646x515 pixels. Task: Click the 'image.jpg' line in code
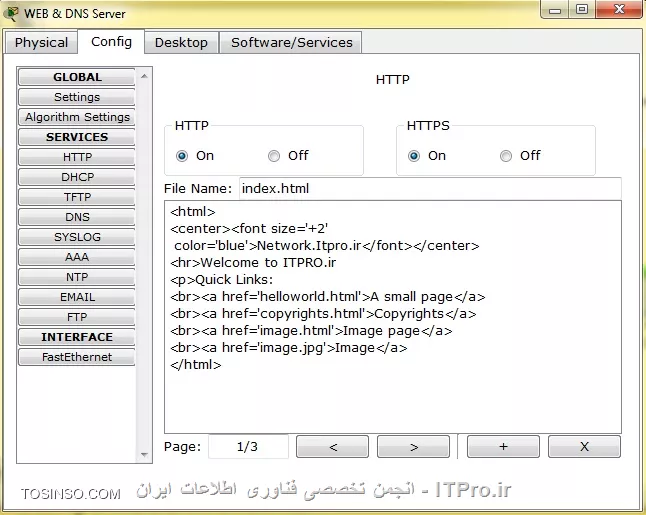click(x=289, y=348)
